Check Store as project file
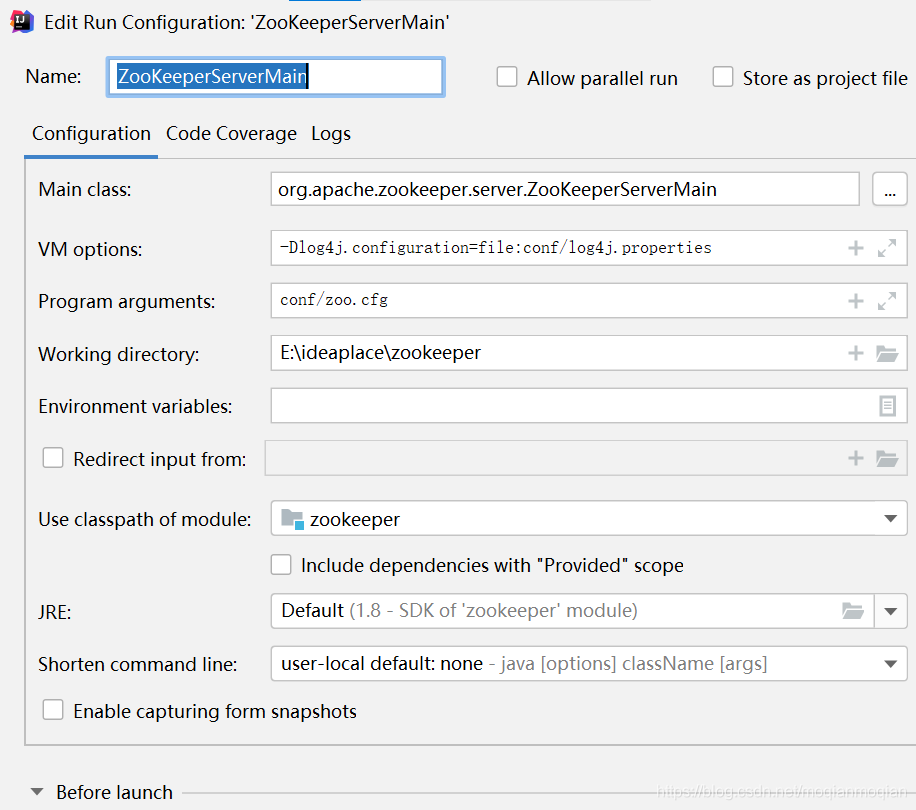 pos(723,77)
